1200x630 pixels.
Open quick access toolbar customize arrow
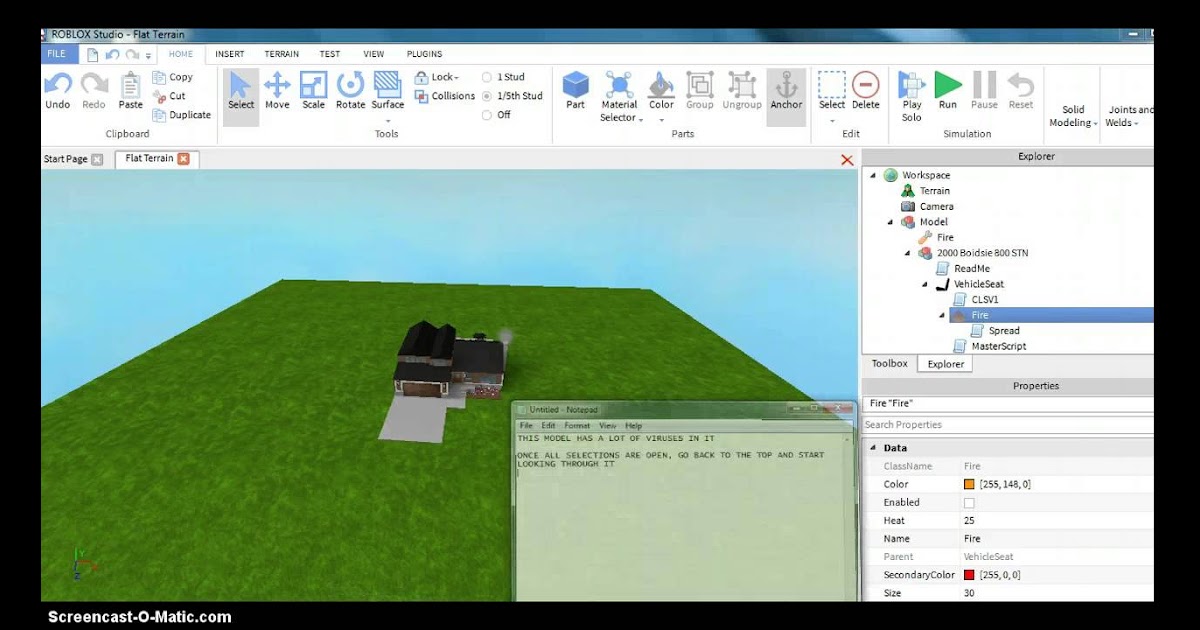(x=149, y=55)
